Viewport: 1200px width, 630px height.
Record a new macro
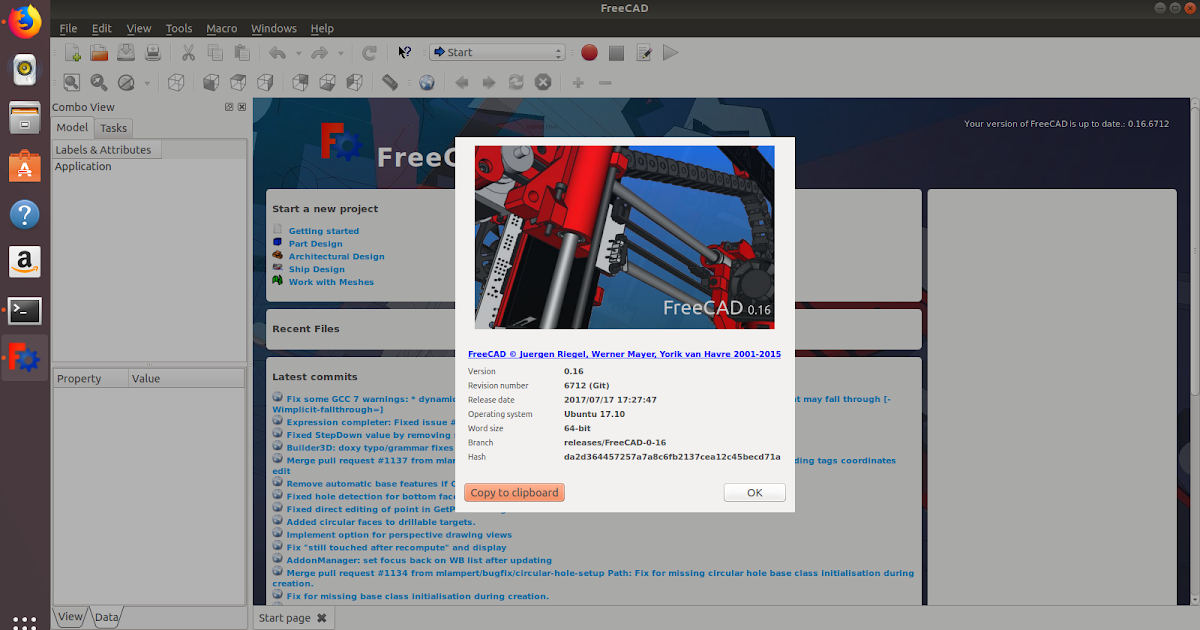(589, 52)
